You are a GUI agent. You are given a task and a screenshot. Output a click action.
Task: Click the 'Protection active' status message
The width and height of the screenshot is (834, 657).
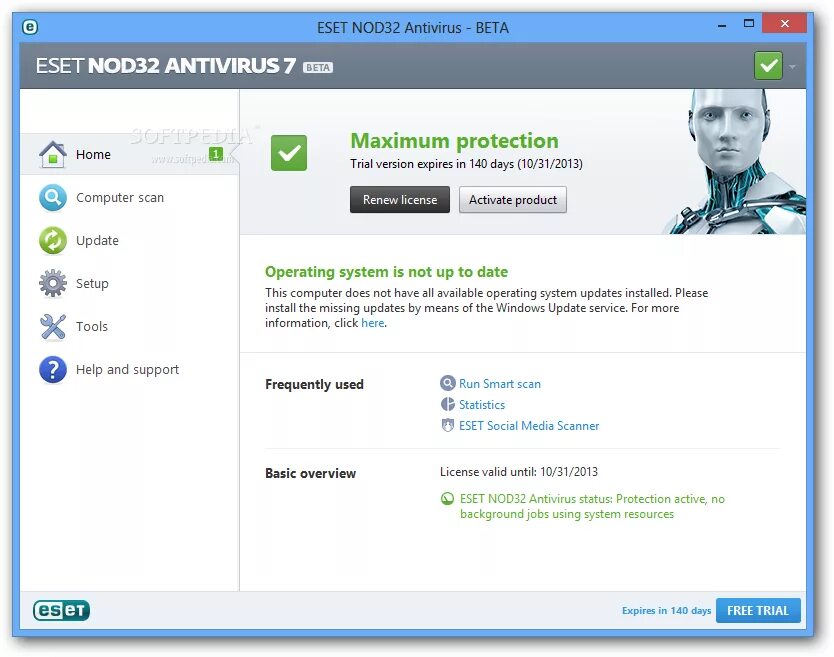click(592, 506)
